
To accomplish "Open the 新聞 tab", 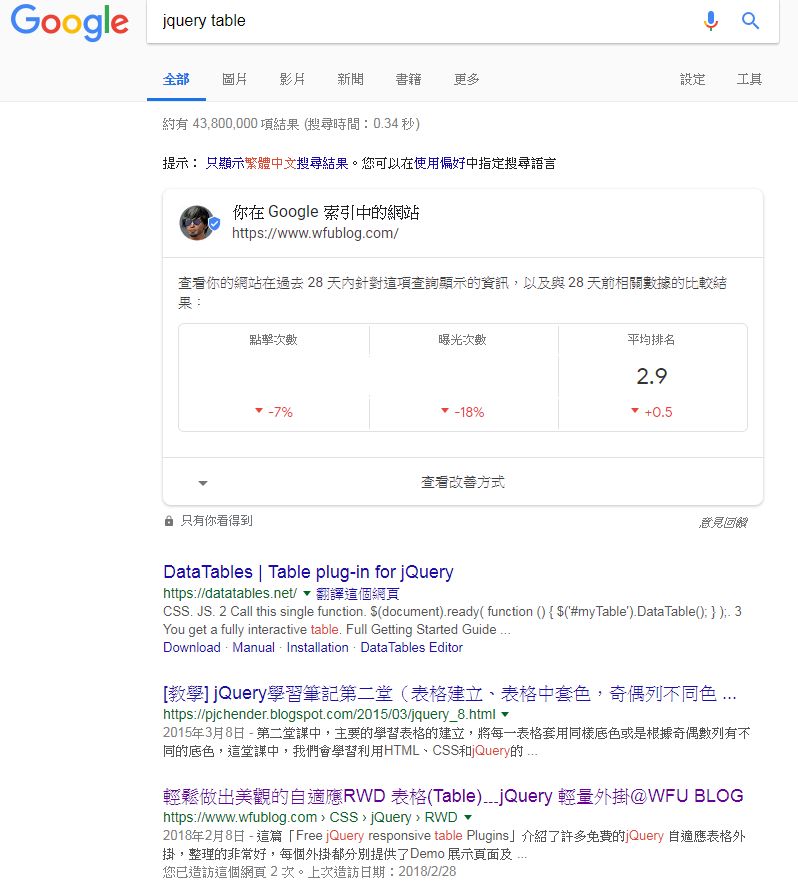I will click(350, 79).
